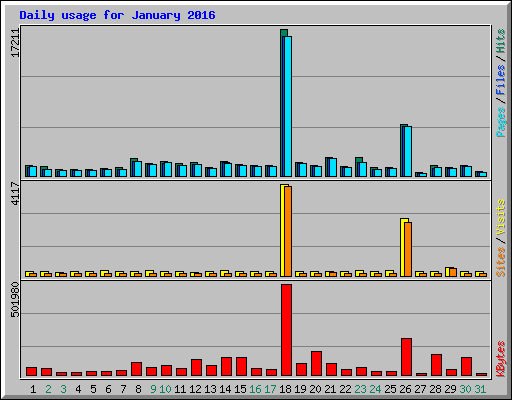Click day label 13 on x-axis

click(210, 389)
